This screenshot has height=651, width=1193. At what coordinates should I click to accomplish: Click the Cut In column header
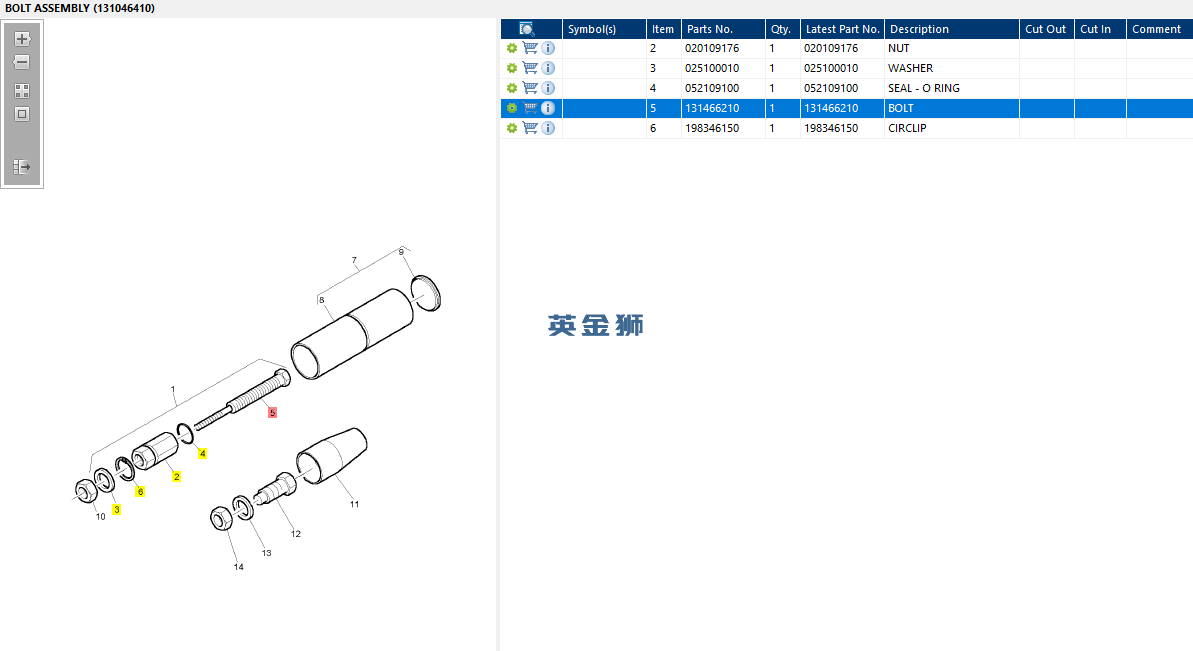click(x=1100, y=29)
